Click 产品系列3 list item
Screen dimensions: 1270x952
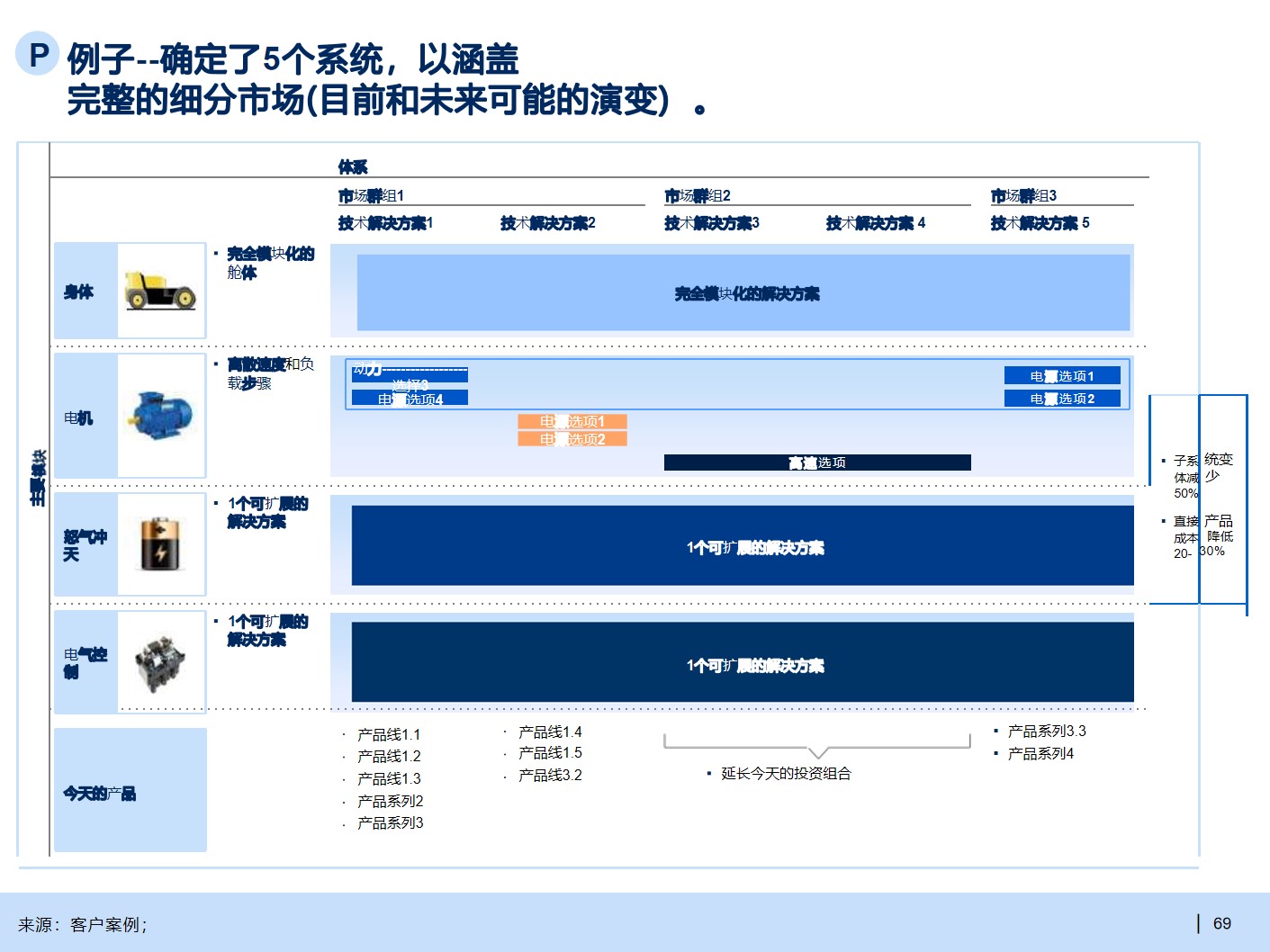click(390, 822)
